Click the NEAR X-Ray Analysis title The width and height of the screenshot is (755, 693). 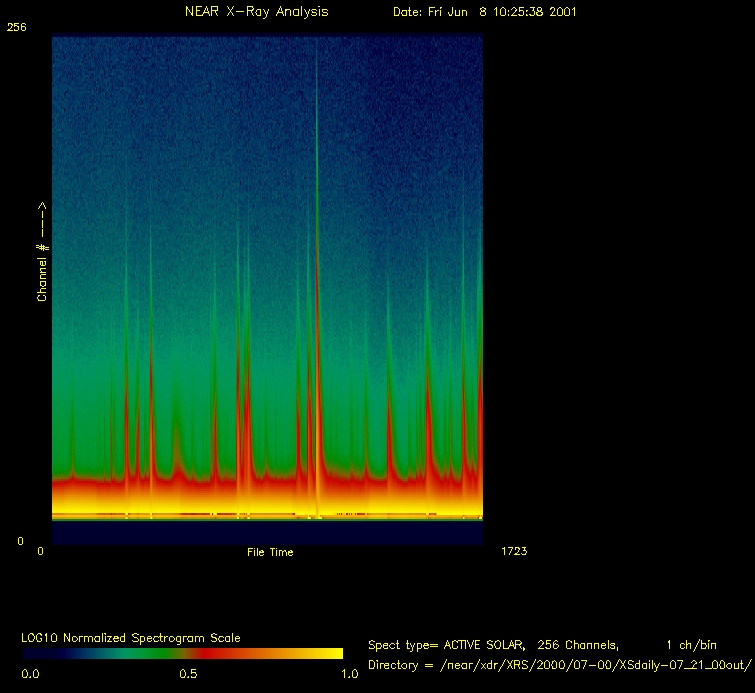(256, 12)
